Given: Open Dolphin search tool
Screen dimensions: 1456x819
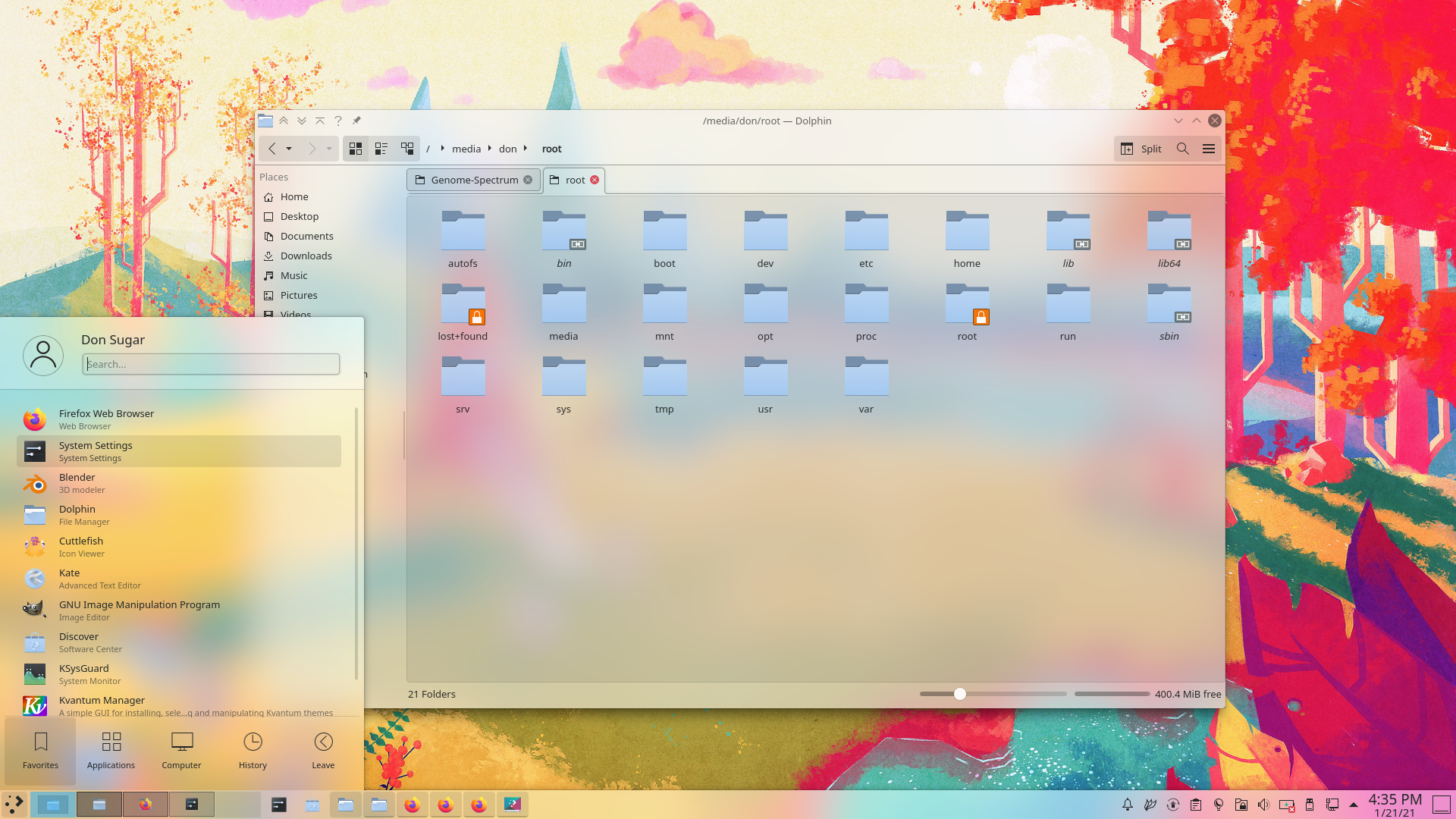Looking at the screenshot, I should (x=1183, y=149).
